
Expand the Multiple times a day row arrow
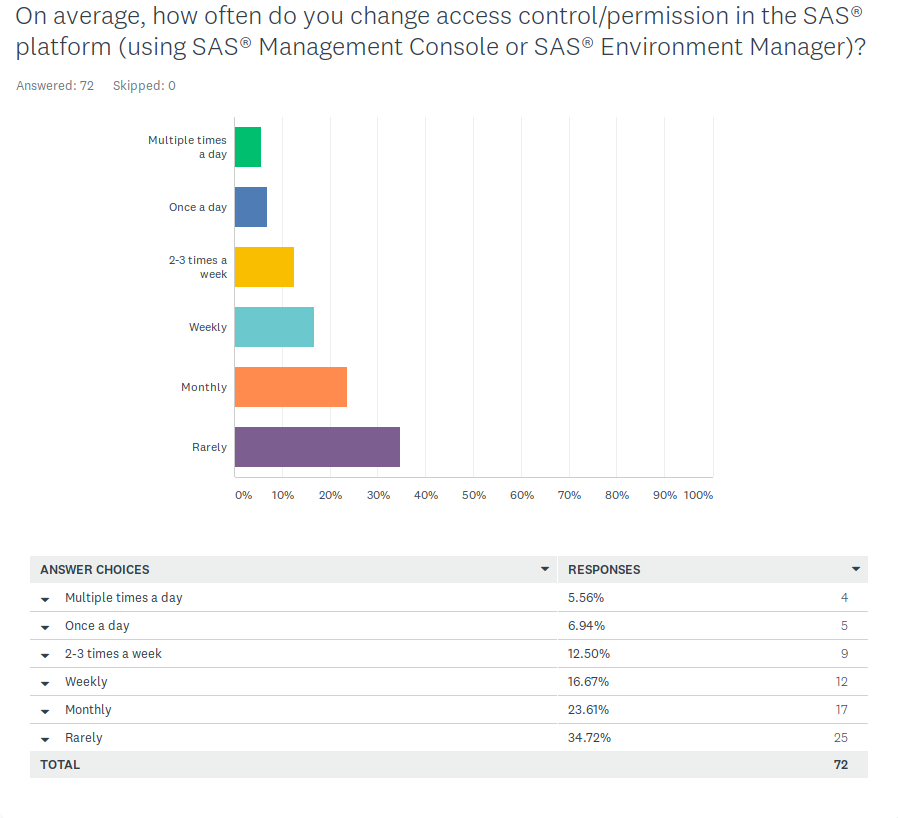coord(45,599)
